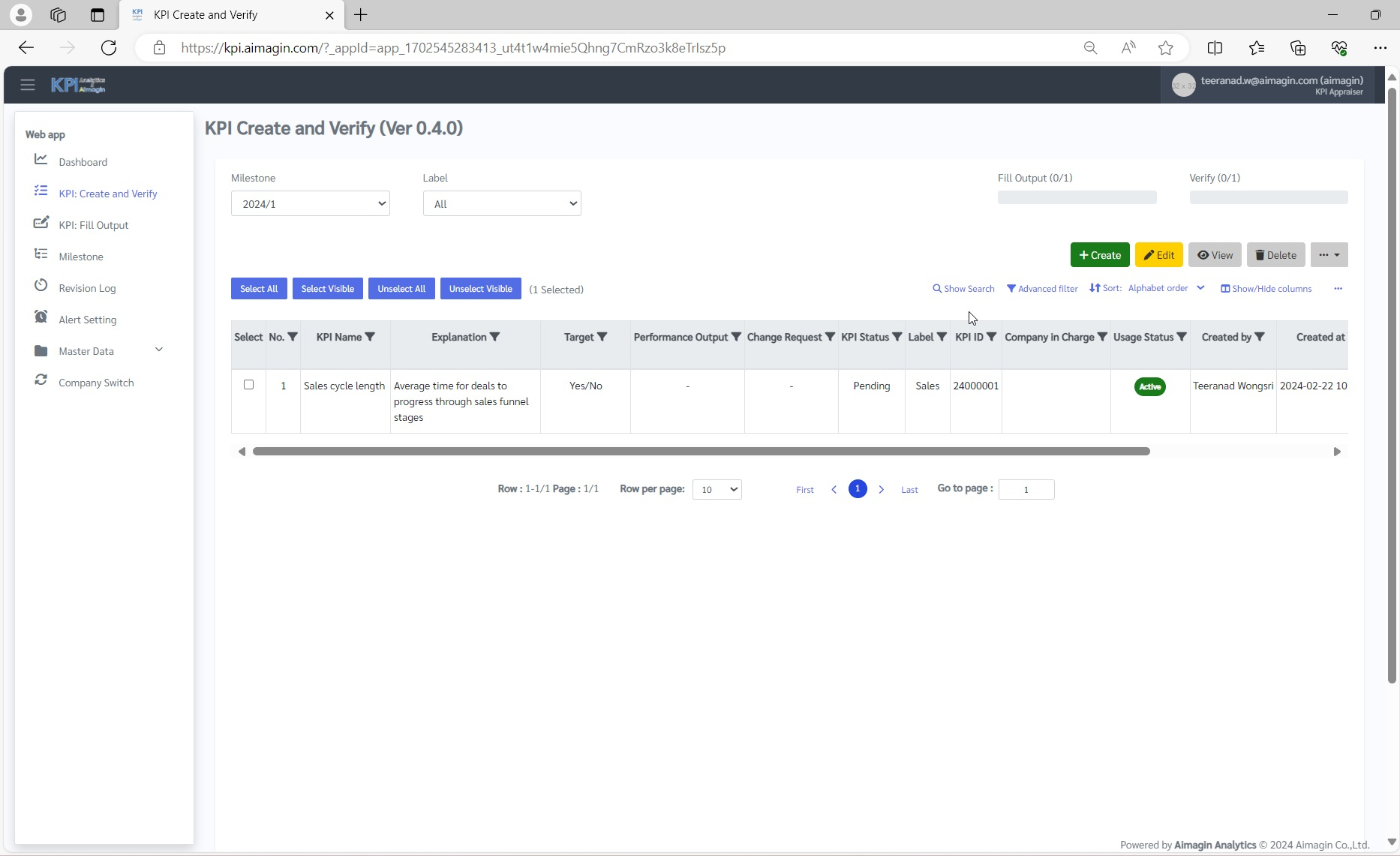The width and height of the screenshot is (1400, 856).
Task: Open KPI: Fill Output in sidebar
Action: 93,225
